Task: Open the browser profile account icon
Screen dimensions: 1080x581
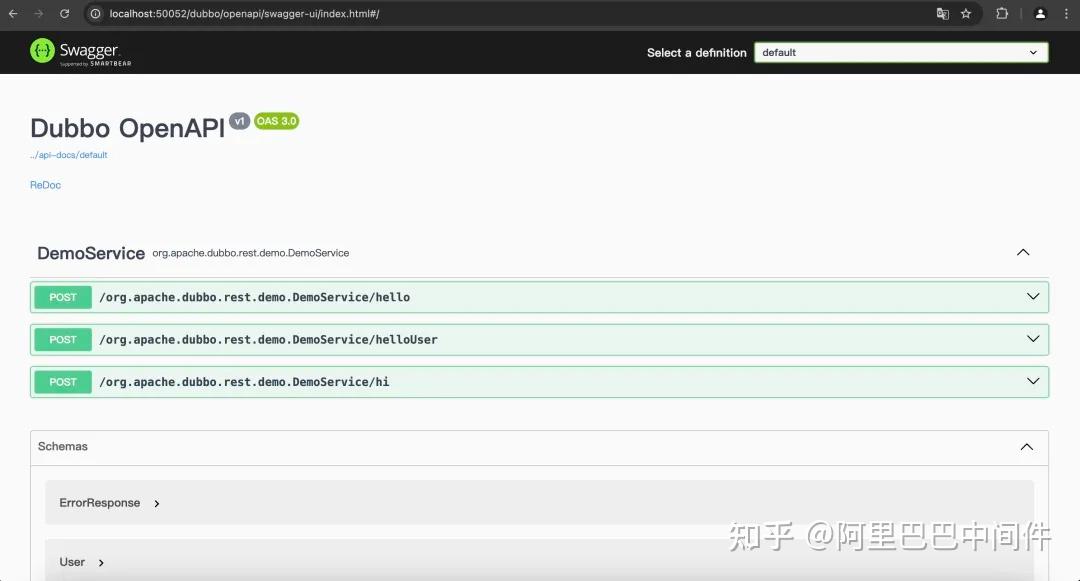Action: point(1040,14)
